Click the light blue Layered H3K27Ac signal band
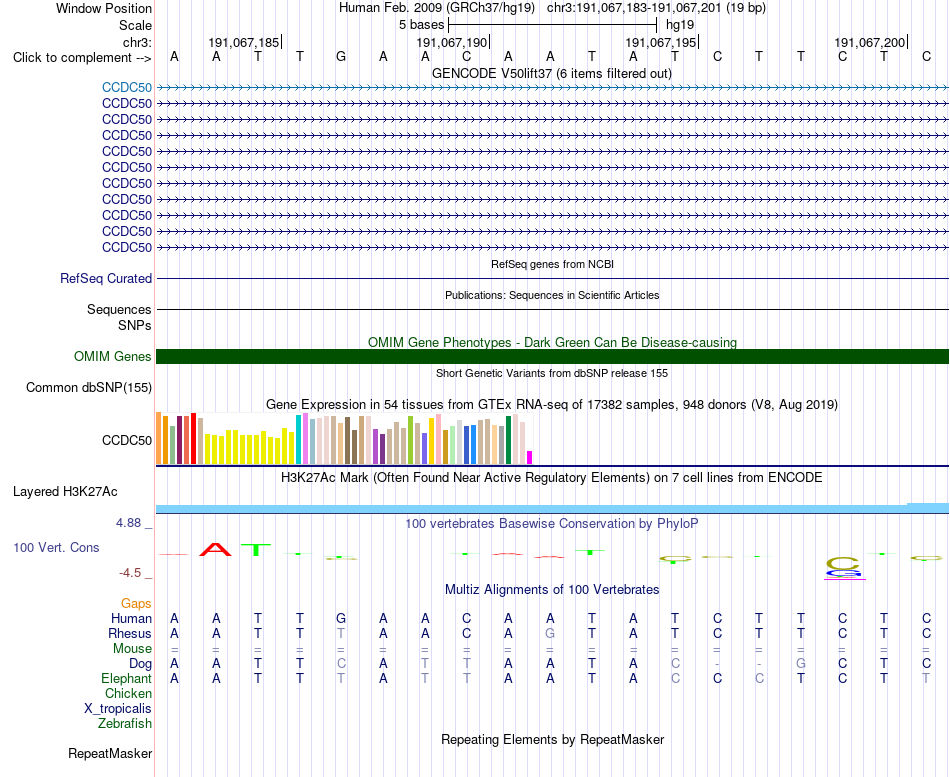Image resolution: width=950 pixels, height=777 pixels. [x=552, y=509]
